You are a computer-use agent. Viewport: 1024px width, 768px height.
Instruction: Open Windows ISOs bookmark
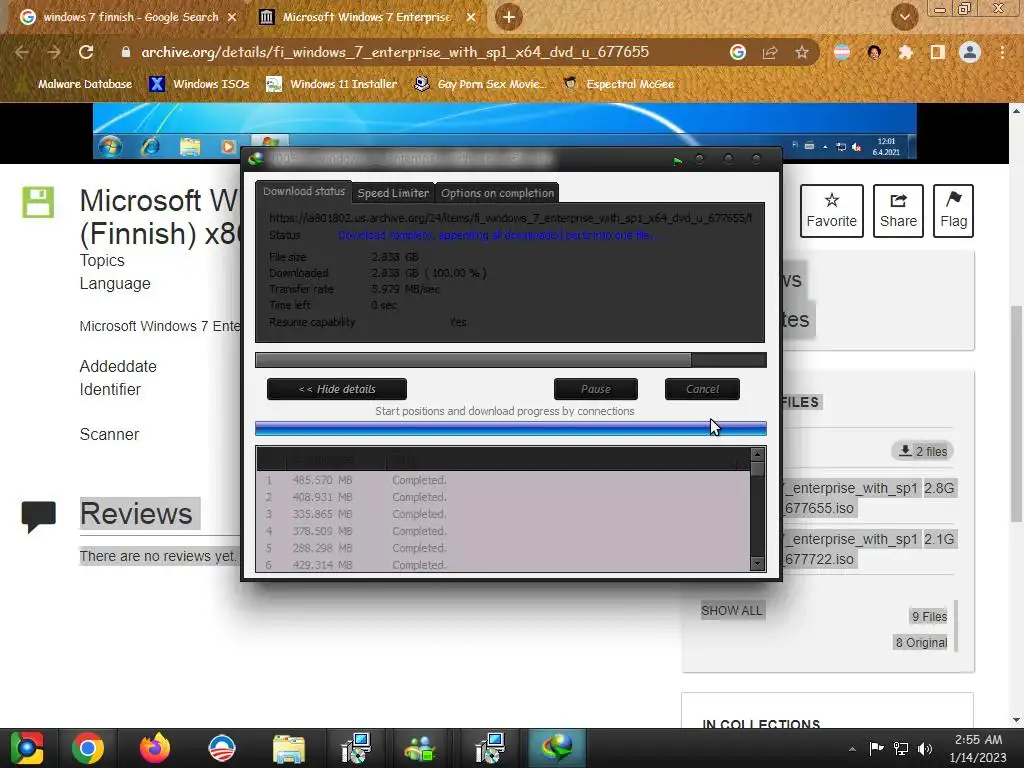click(x=200, y=84)
